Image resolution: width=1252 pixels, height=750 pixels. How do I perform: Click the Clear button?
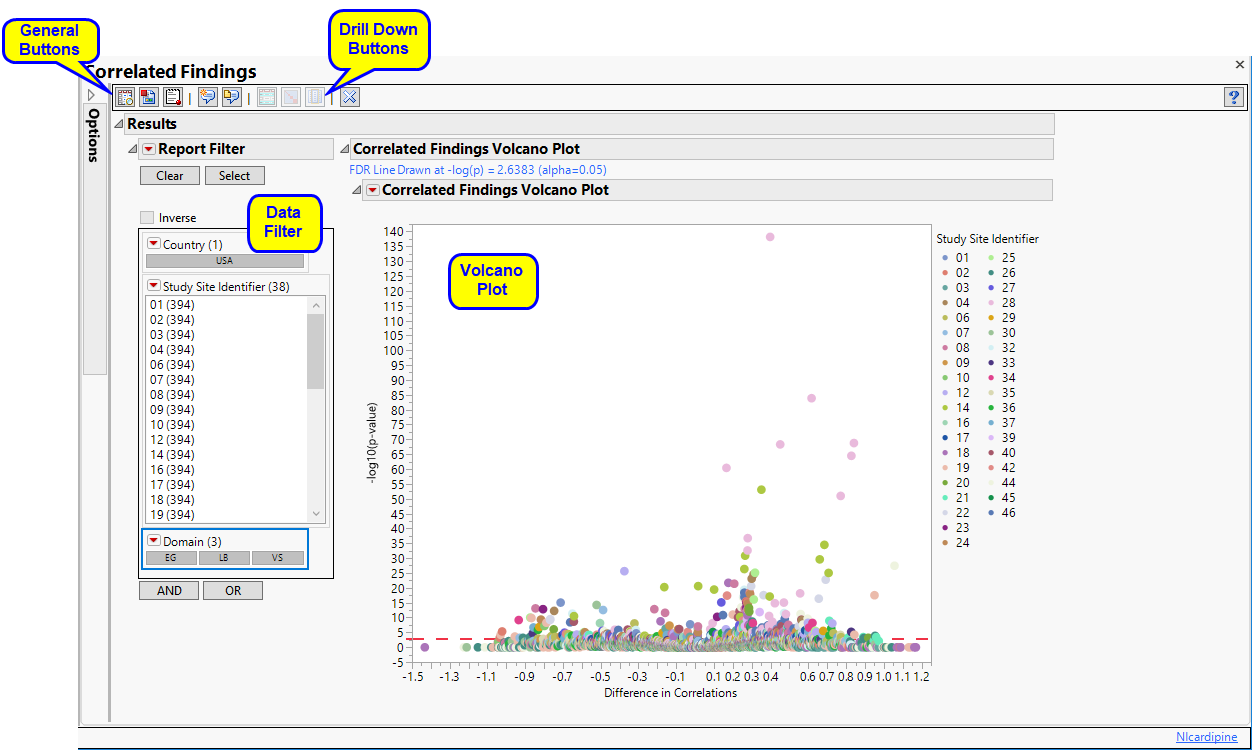point(170,176)
